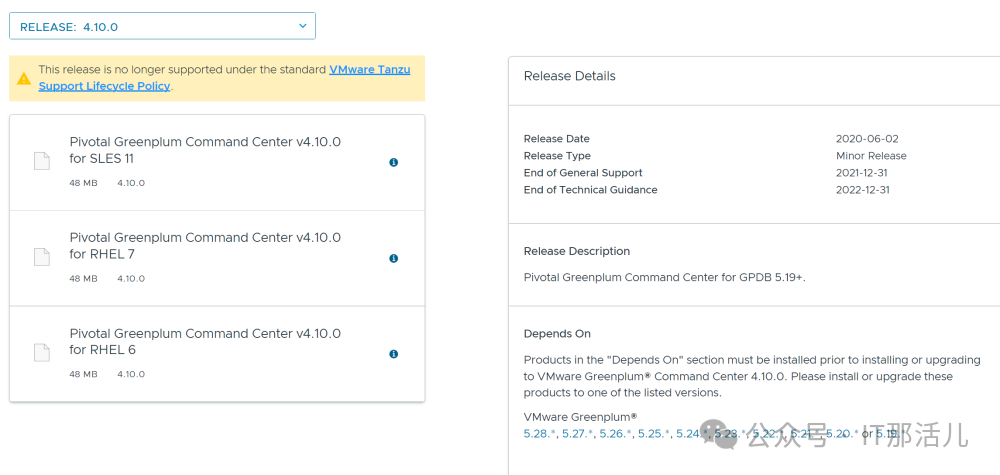Open the Greenplum 5.26.* version link

pyautogui.click(x=616, y=434)
